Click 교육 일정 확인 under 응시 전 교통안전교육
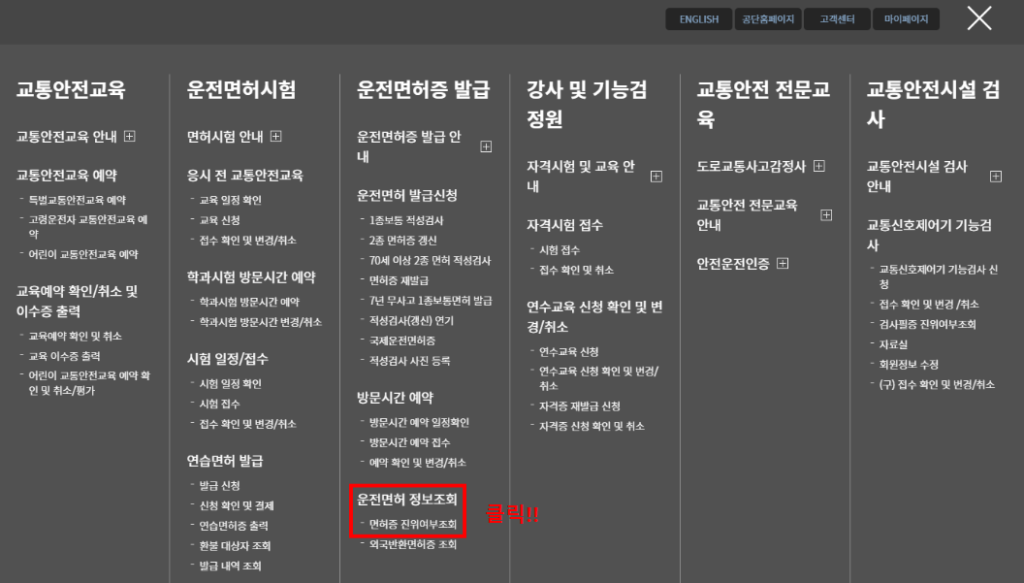The width and height of the screenshot is (1024, 583). click(x=231, y=200)
